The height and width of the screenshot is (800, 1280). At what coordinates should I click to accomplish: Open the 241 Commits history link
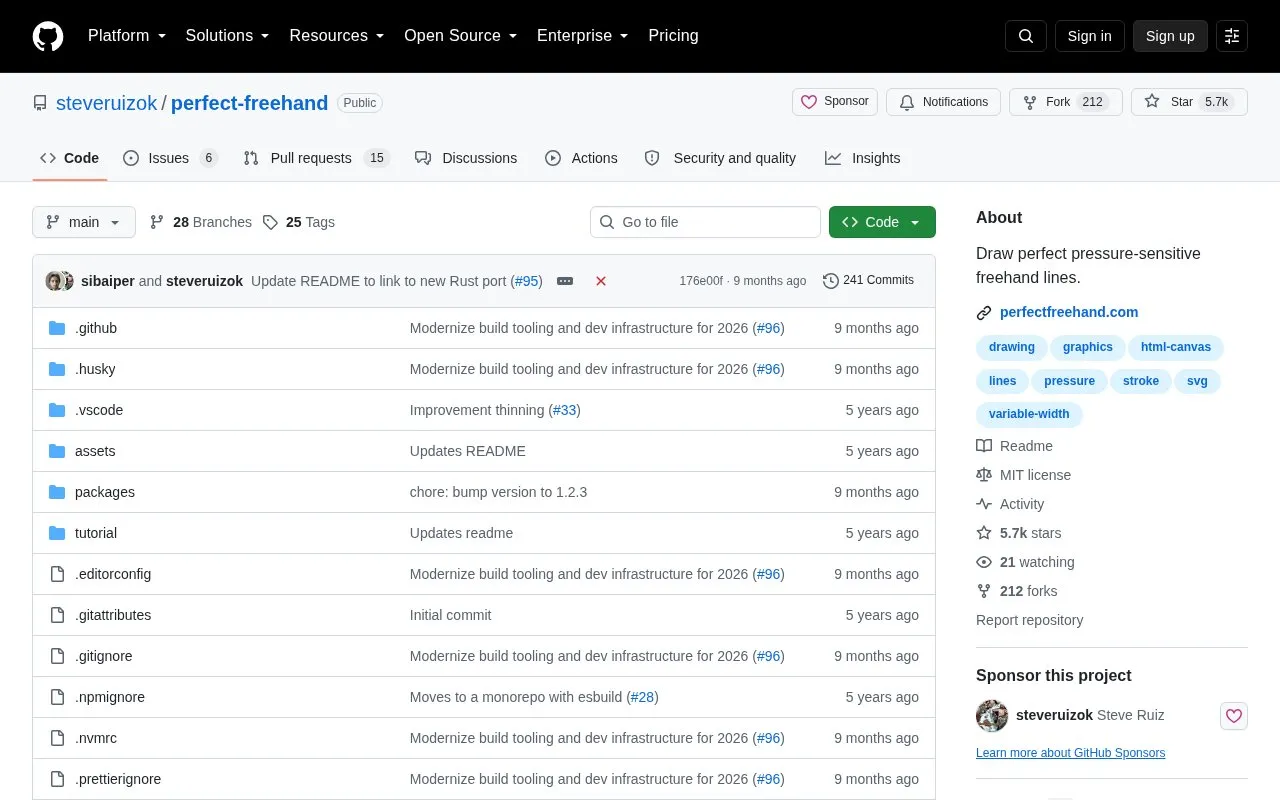tap(868, 281)
